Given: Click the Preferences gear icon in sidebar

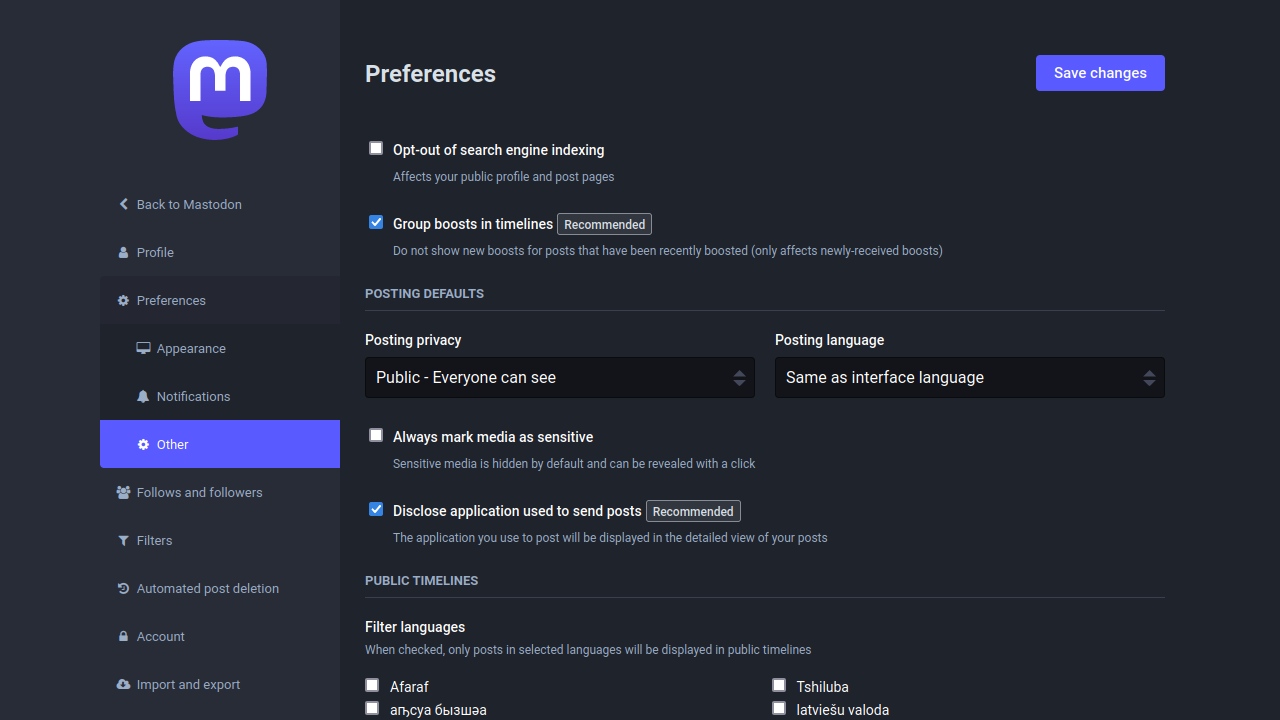Looking at the screenshot, I should tap(122, 300).
